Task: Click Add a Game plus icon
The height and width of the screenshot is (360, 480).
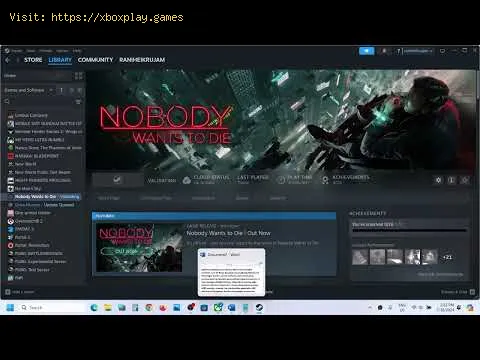Action: click(8, 292)
